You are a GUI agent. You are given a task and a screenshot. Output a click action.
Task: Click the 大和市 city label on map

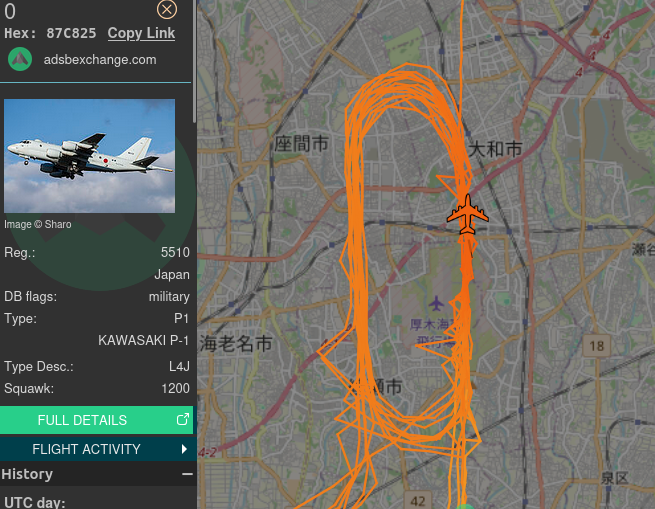pos(495,149)
